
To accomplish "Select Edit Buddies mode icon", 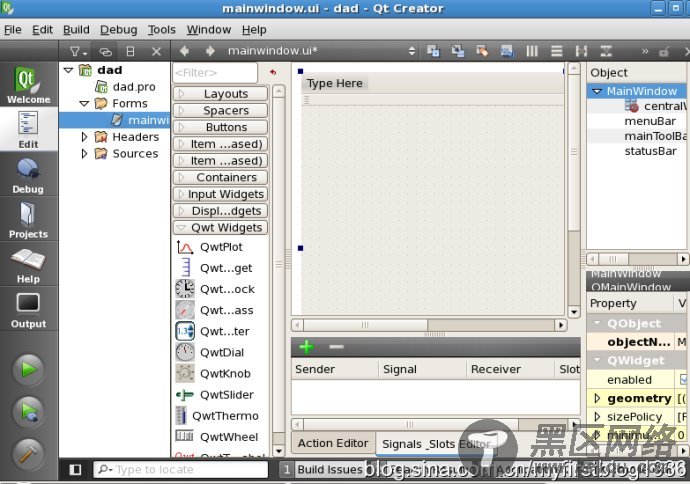I will [482, 51].
